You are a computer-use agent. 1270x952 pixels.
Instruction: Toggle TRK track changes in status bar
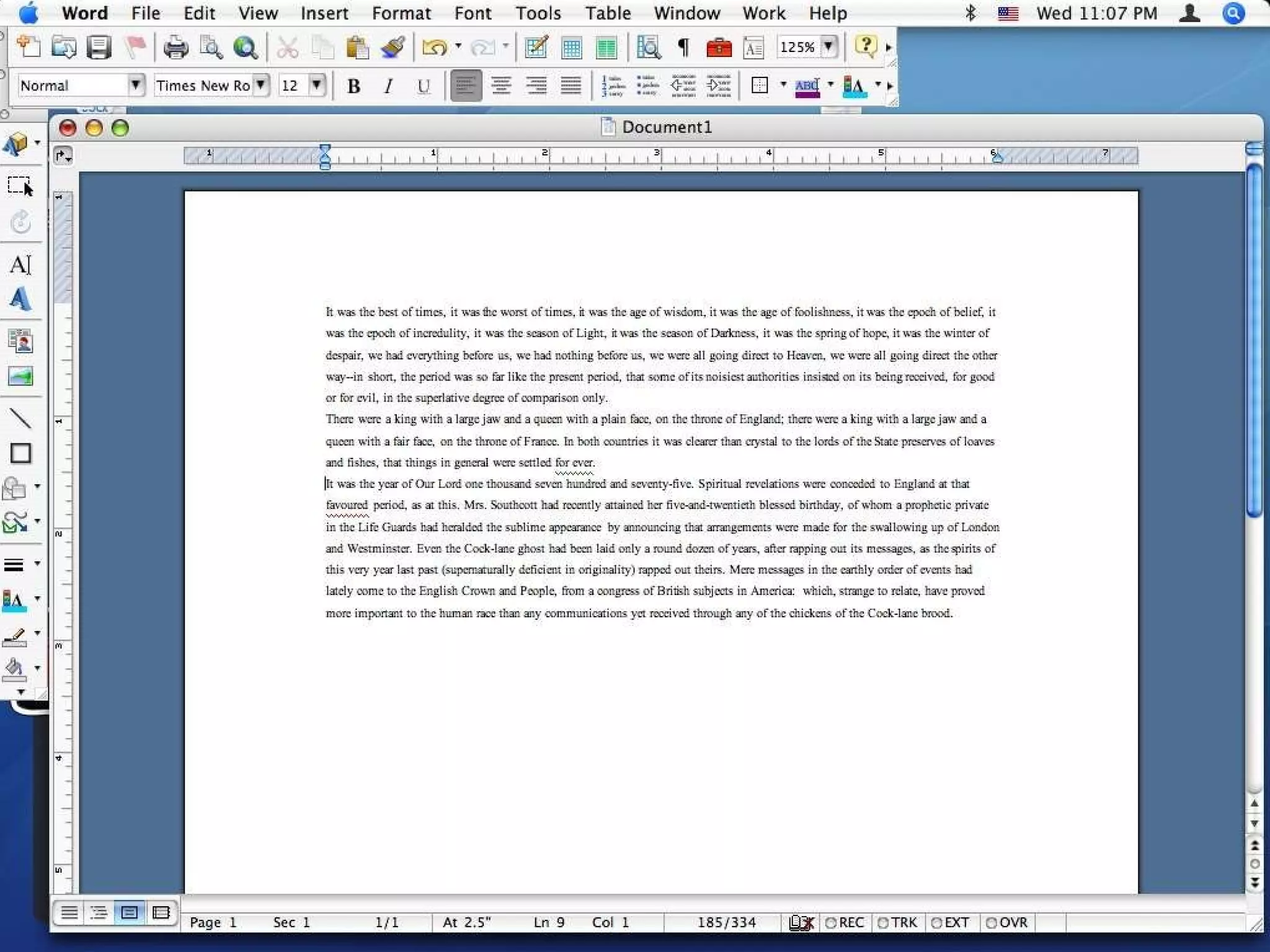[897, 922]
